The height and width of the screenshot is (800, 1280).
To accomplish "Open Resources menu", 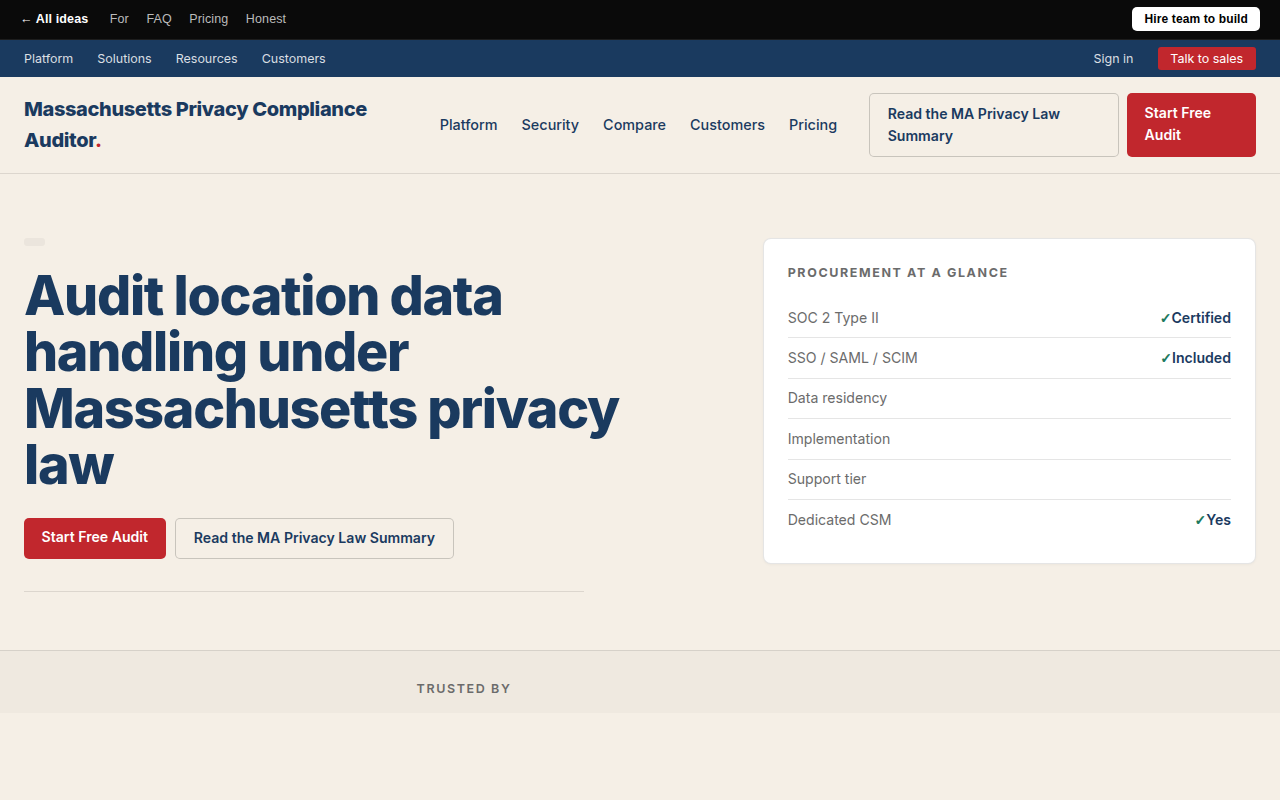I will [x=207, y=59].
